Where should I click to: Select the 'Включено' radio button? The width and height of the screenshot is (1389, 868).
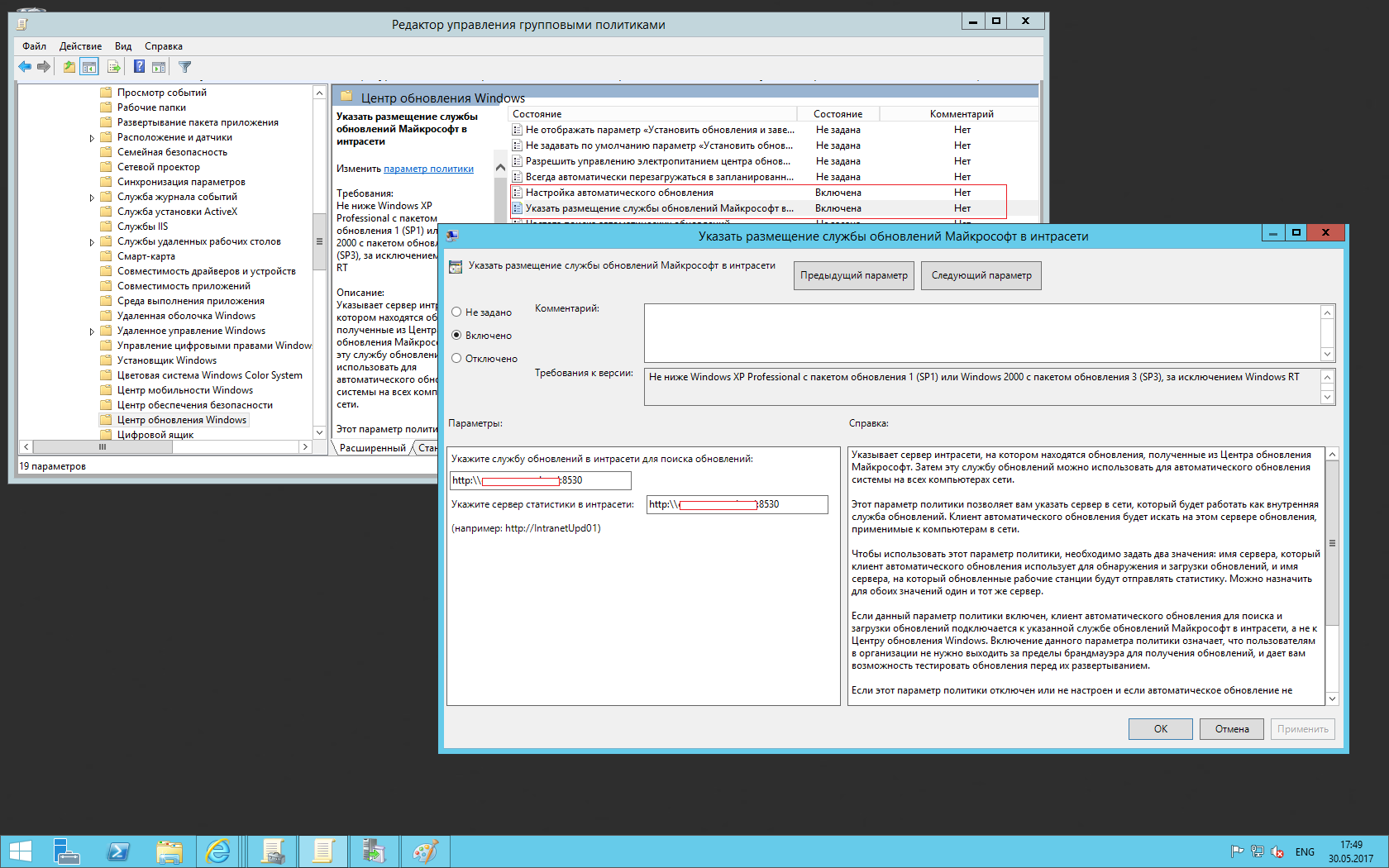point(456,336)
